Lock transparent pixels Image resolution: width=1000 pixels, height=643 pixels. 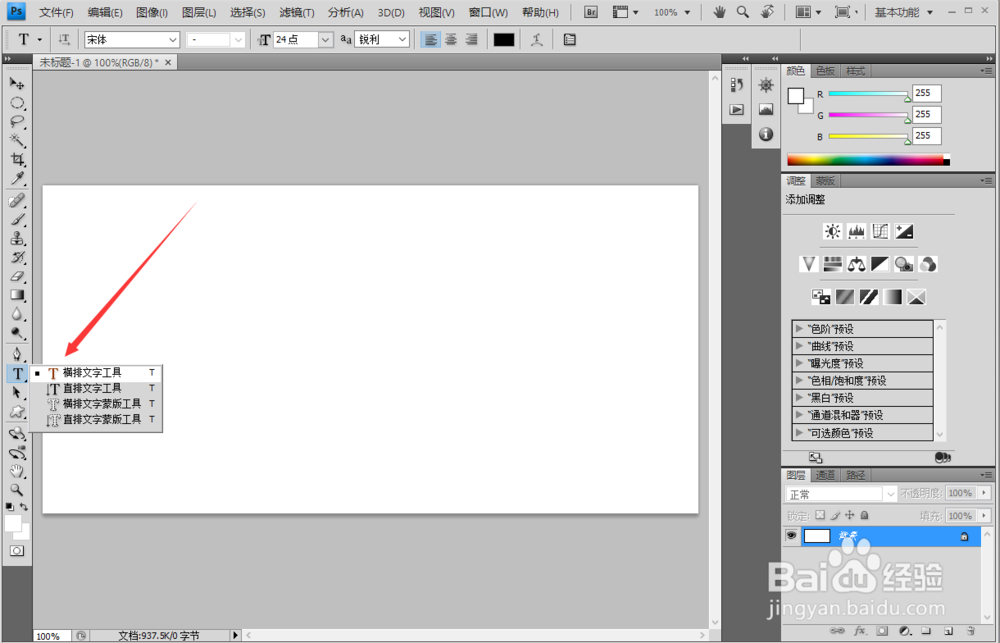(820, 515)
